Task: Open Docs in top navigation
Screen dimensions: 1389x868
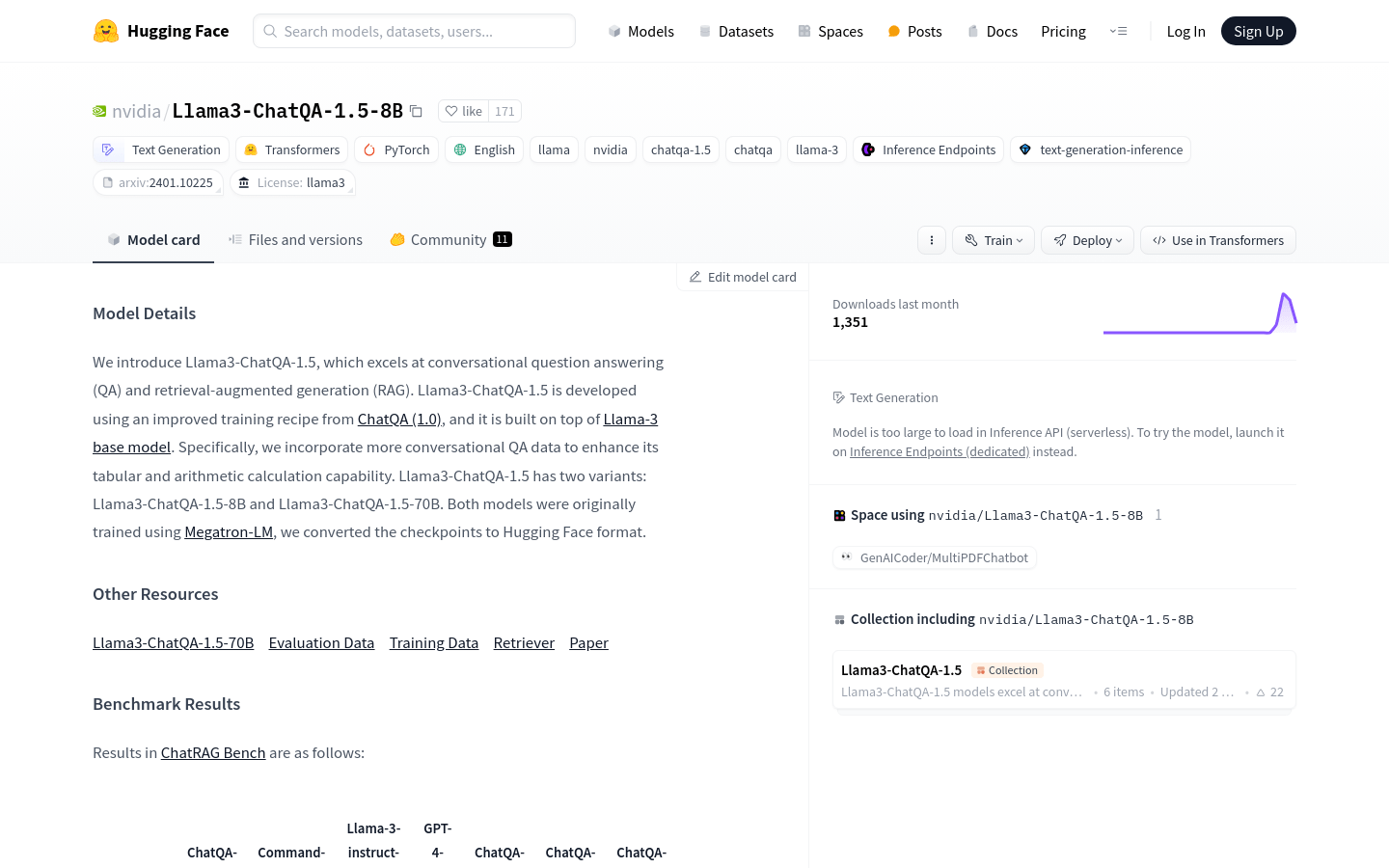Action: click(x=992, y=31)
